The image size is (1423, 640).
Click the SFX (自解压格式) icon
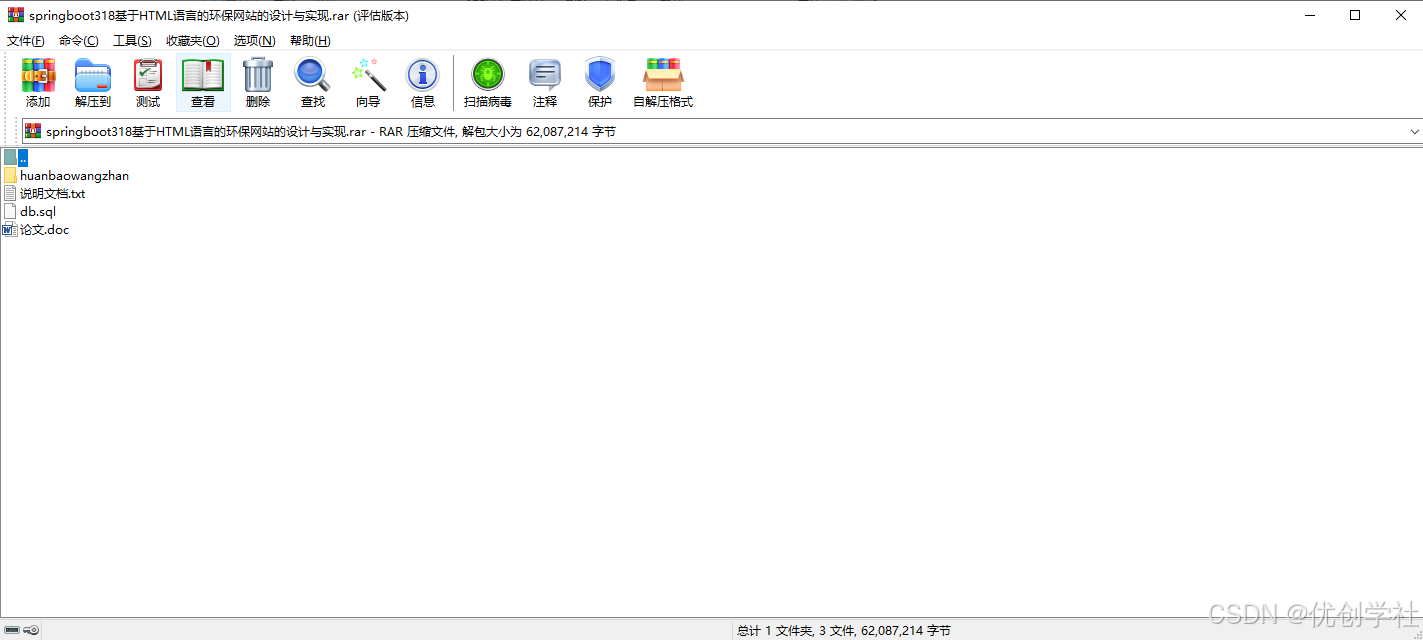pyautogui.click(x=663, y=75)
